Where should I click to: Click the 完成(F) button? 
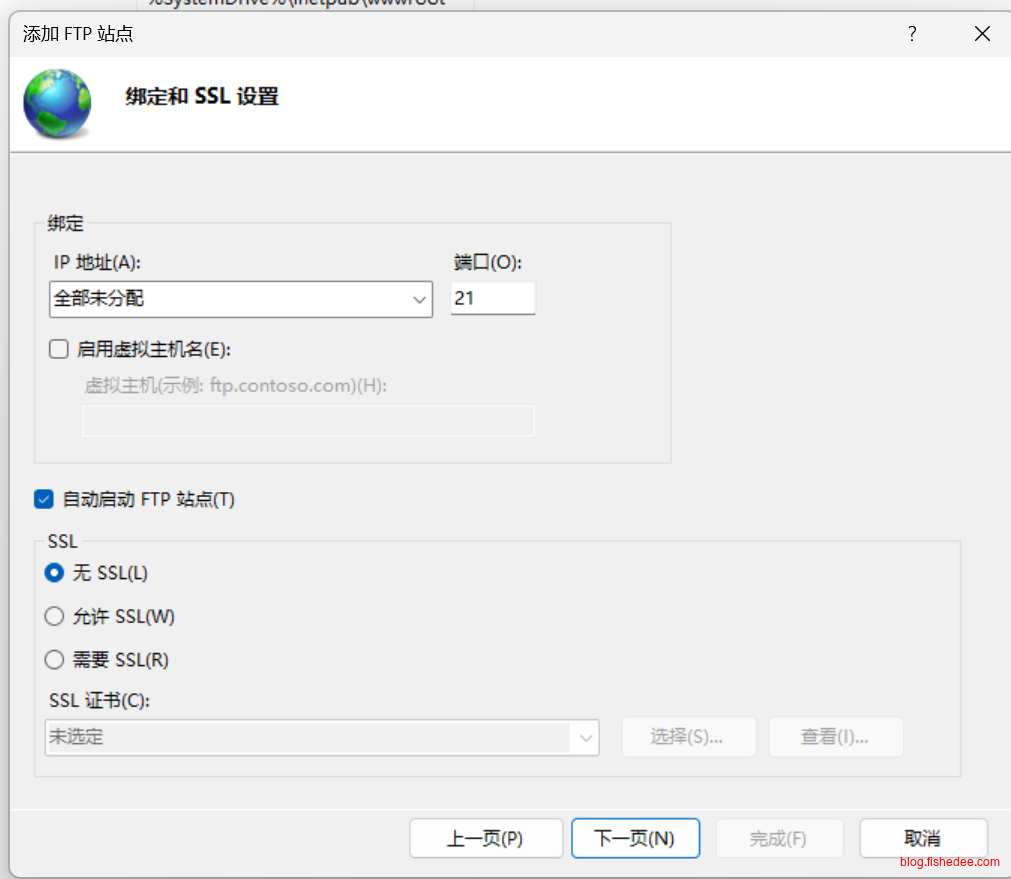click(778, 838)
